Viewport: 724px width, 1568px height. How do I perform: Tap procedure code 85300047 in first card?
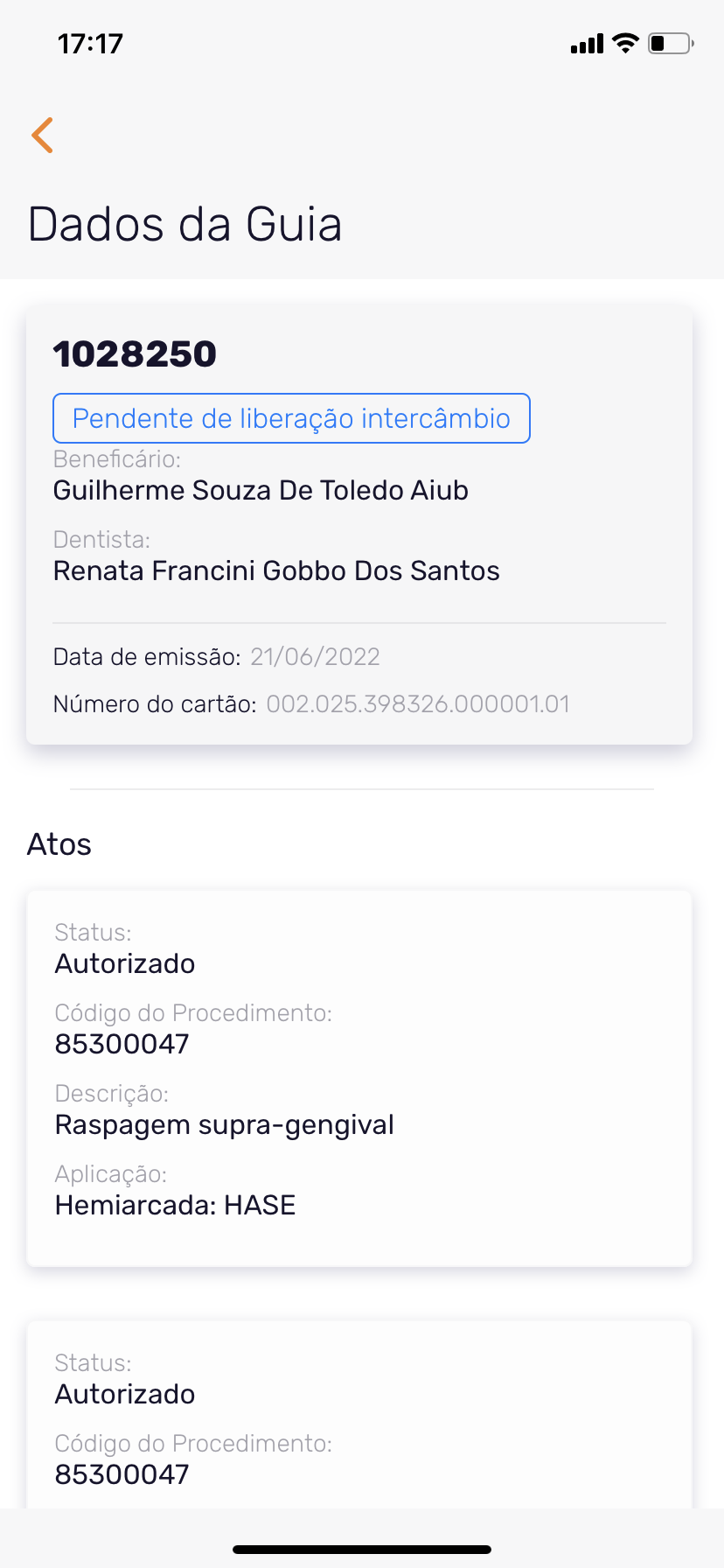point(122,1044)
